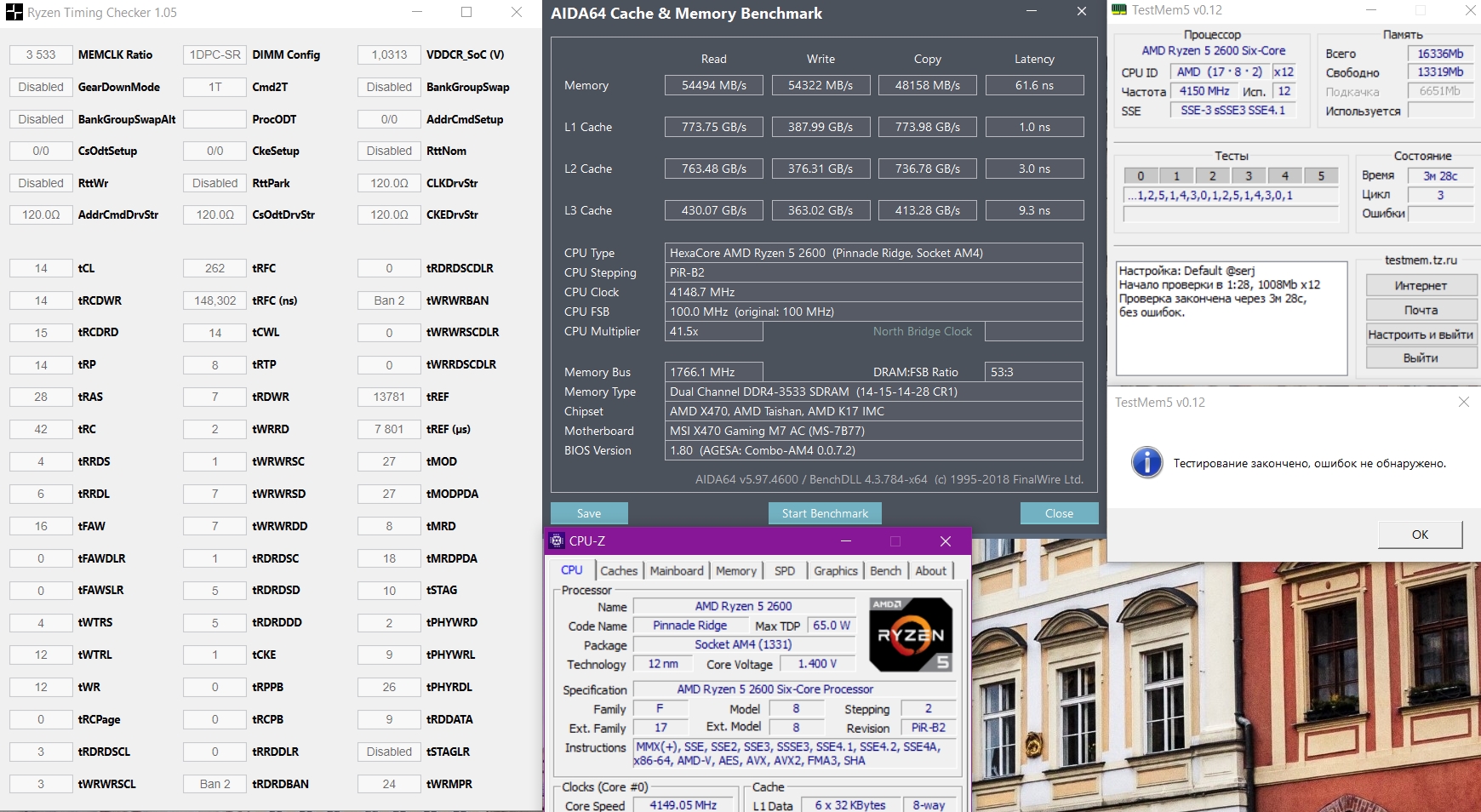Image resolution: width=1481 pixels, height=812 pixels.
Task: Open the Bench tab in CPU-Z
Action: 885,571
